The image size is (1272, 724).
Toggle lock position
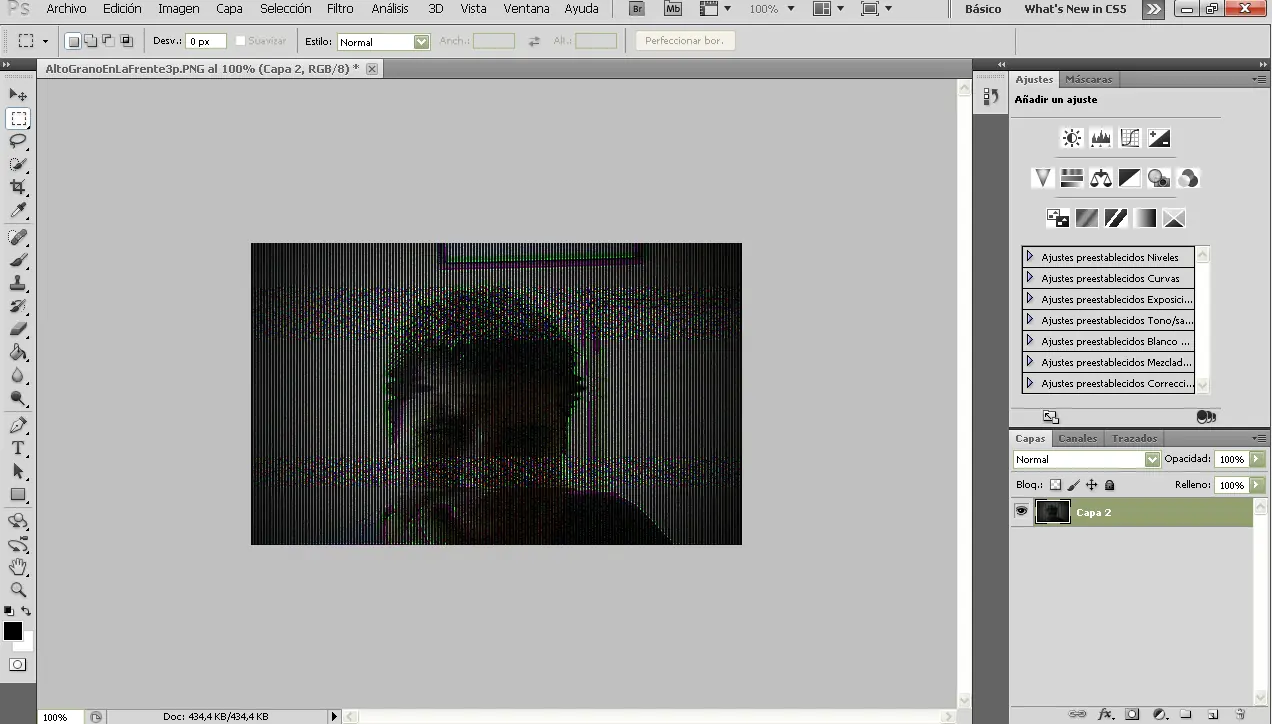point(1091,485)
